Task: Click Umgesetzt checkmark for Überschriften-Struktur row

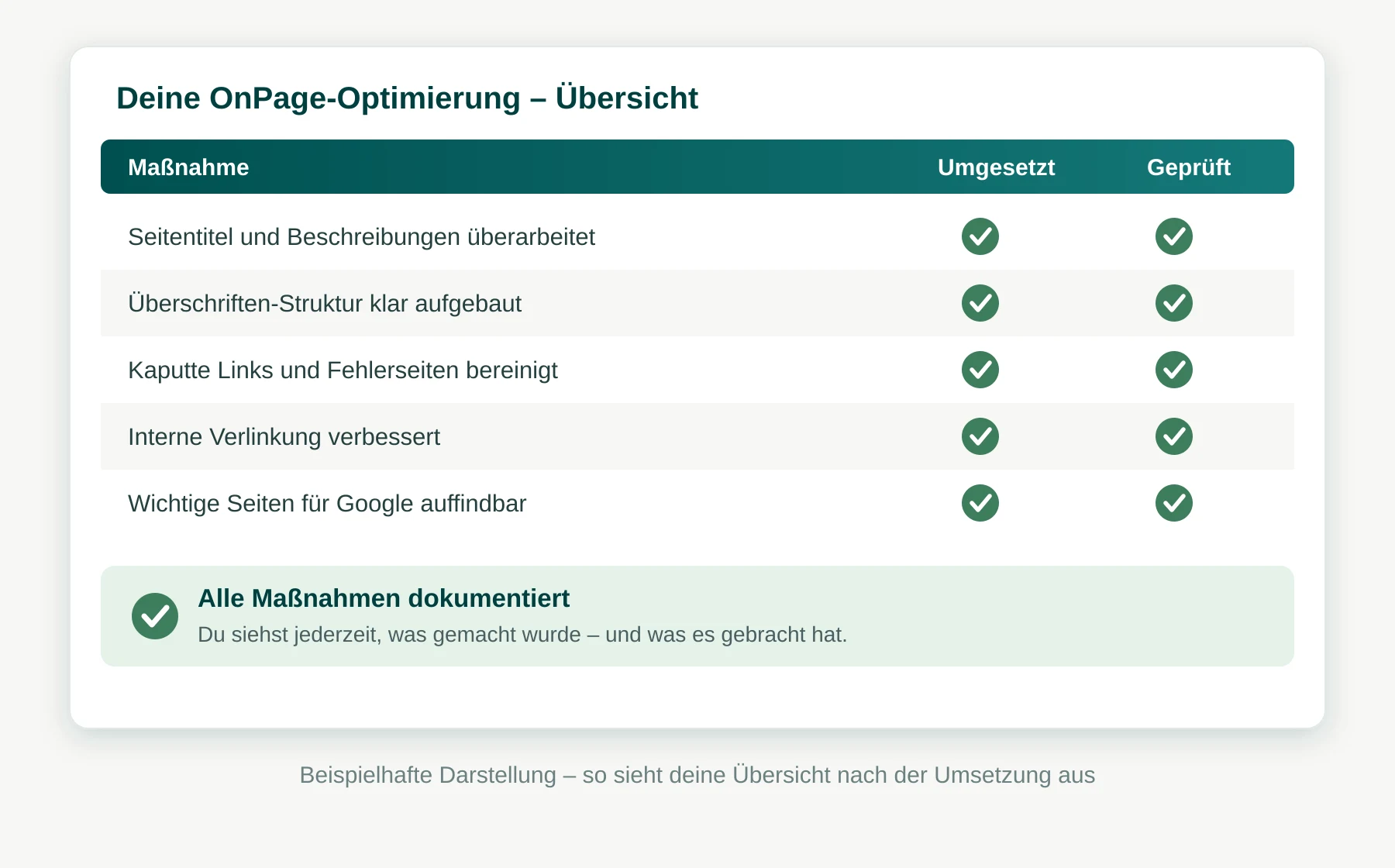Action: point(980,303)
